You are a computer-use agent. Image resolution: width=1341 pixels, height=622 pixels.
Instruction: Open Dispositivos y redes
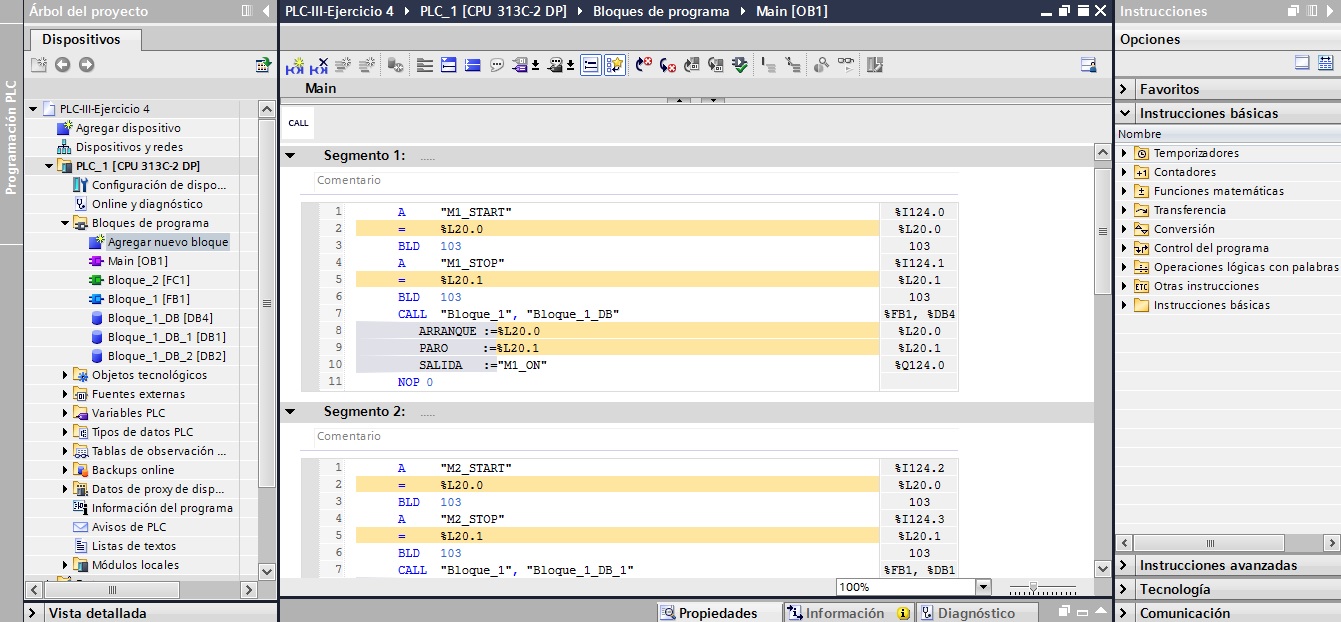[129, 147]
